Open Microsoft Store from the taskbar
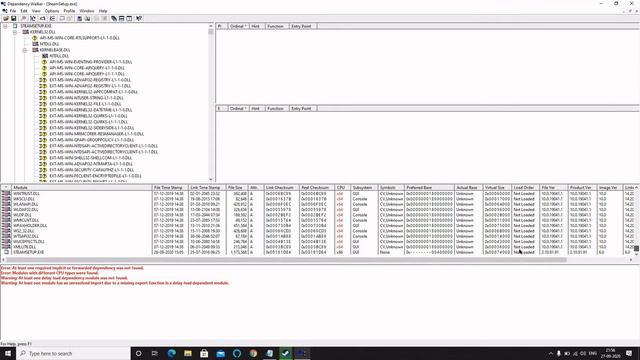 pyautogui.click(x=204, y=353)
